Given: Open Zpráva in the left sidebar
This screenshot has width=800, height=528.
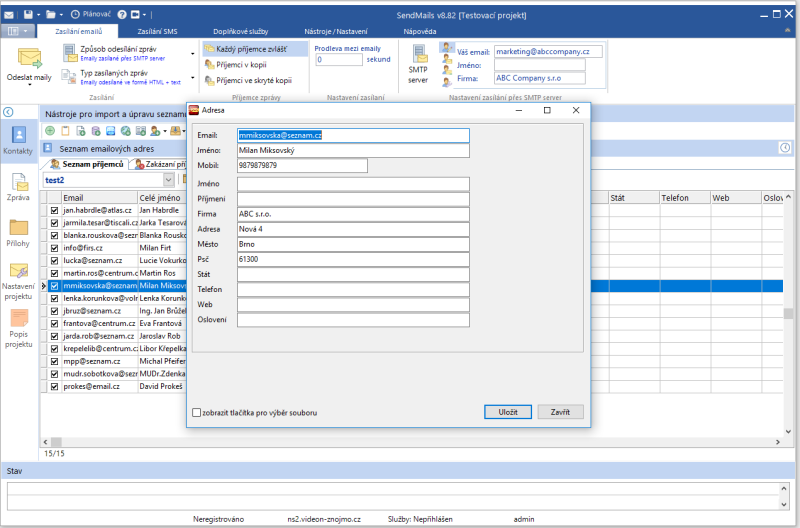Looking at the screenshot, I should [x=18, y=182].
